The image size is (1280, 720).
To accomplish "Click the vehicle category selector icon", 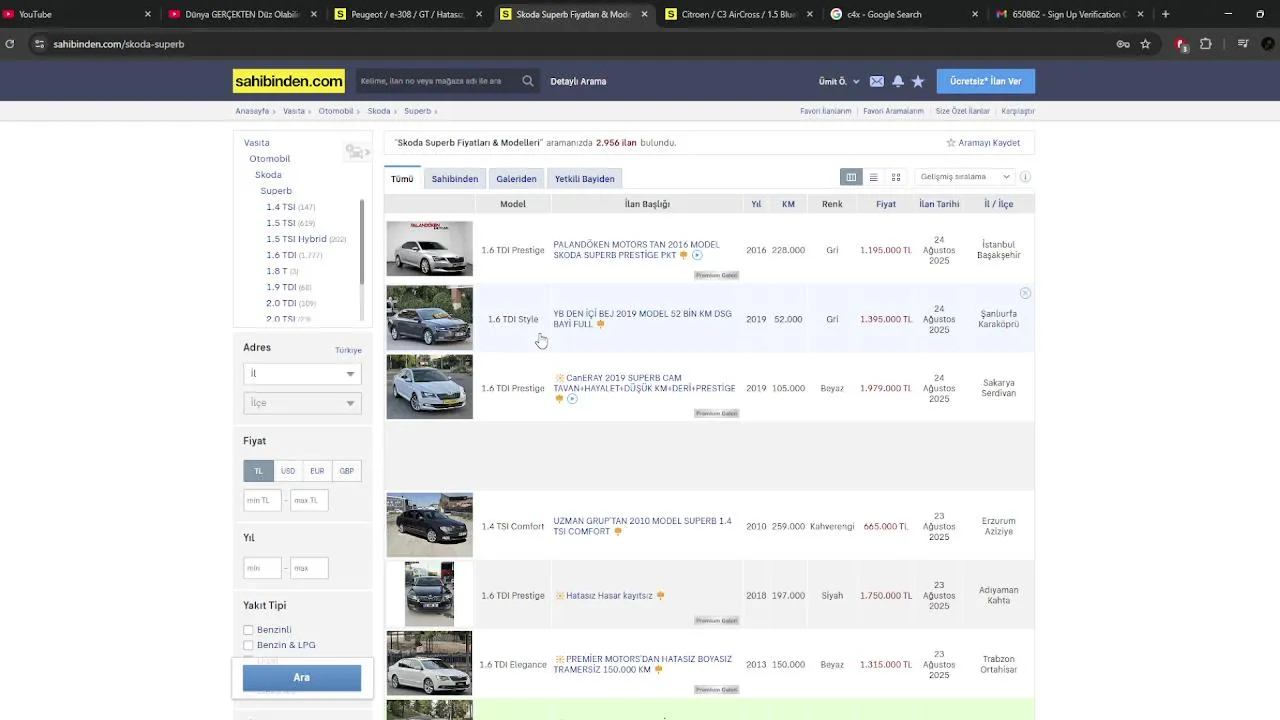I will point(357,152).
